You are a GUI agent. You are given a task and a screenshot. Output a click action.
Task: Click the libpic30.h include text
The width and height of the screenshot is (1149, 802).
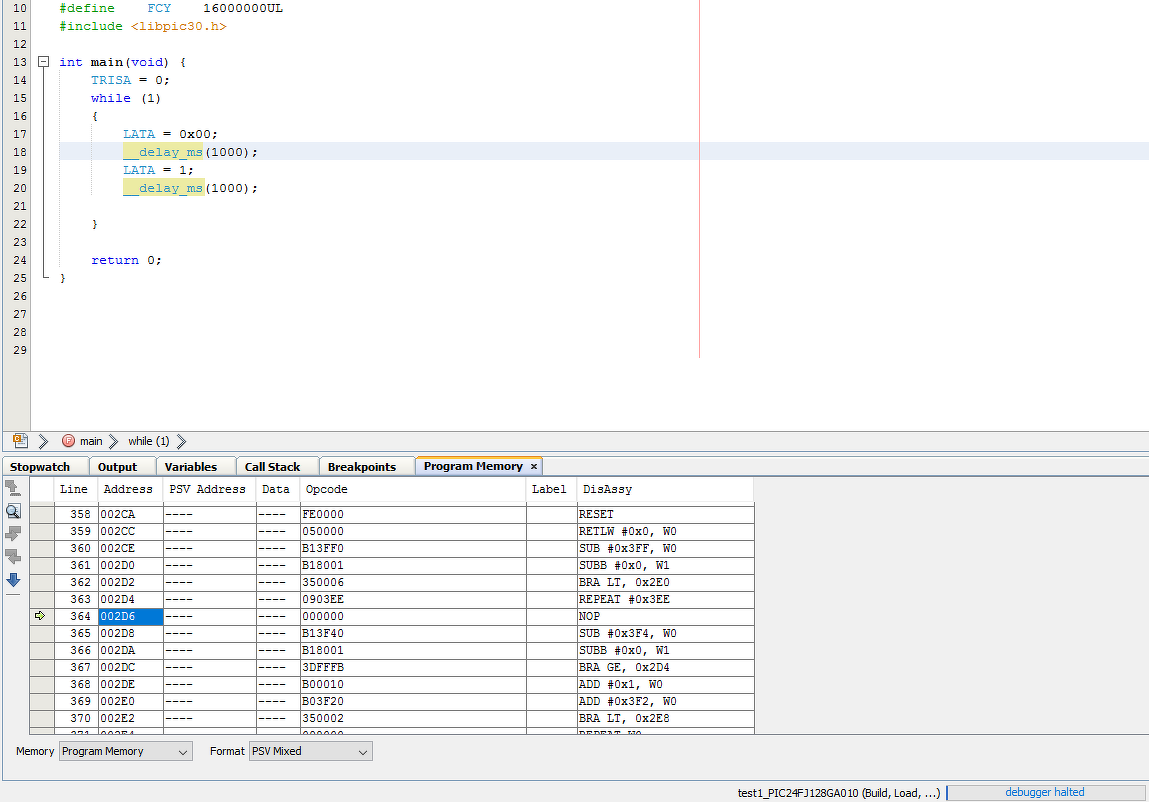(179, 26)
